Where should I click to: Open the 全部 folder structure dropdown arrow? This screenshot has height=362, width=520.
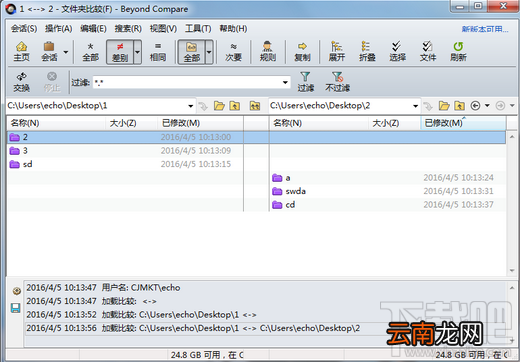tap(209, 52)
